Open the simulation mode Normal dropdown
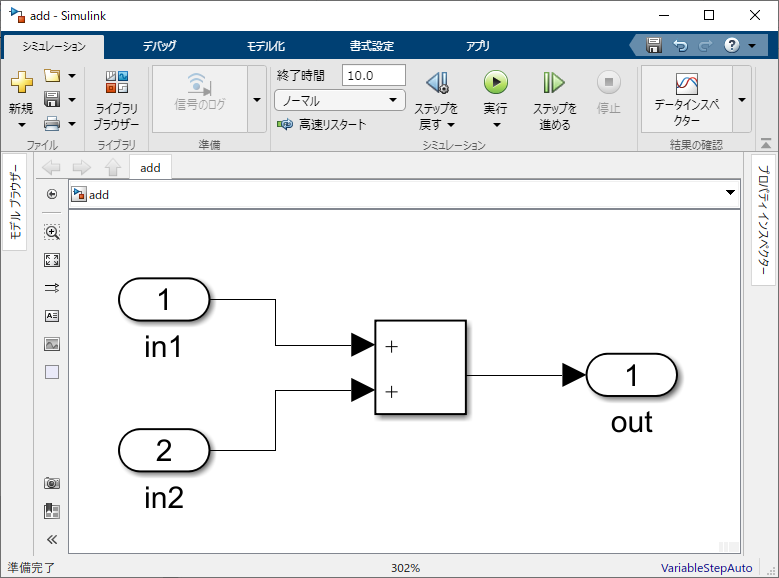Viewport: 779px width, 578px height. tap(340, 100)
